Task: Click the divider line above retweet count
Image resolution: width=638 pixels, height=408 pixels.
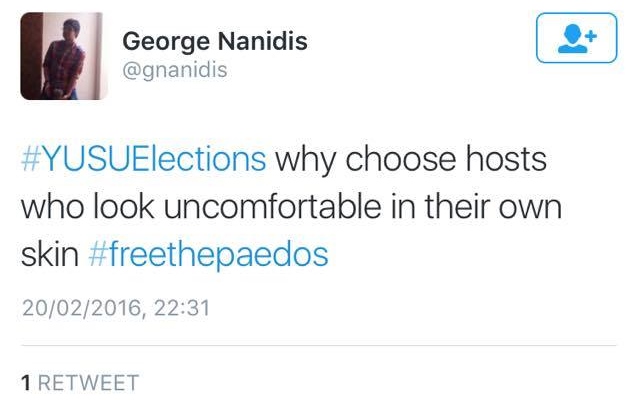Action: coord(319,346)
